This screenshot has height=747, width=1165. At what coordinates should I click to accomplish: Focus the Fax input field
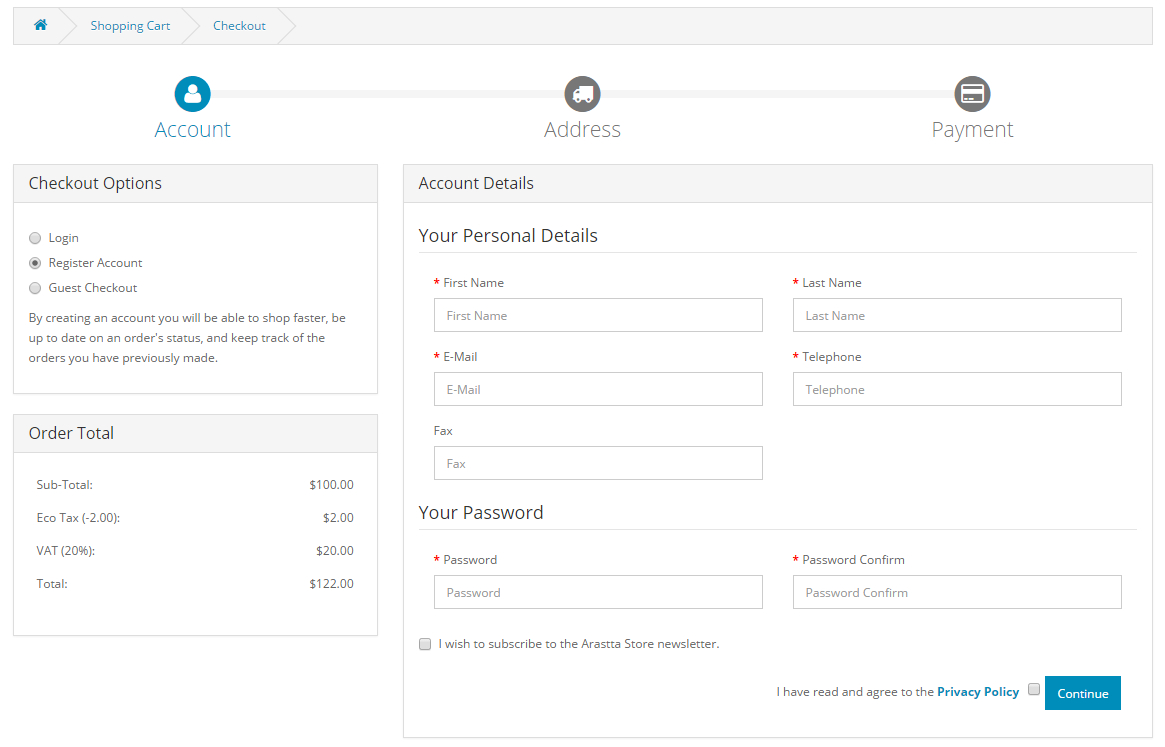tap(598, 463)
